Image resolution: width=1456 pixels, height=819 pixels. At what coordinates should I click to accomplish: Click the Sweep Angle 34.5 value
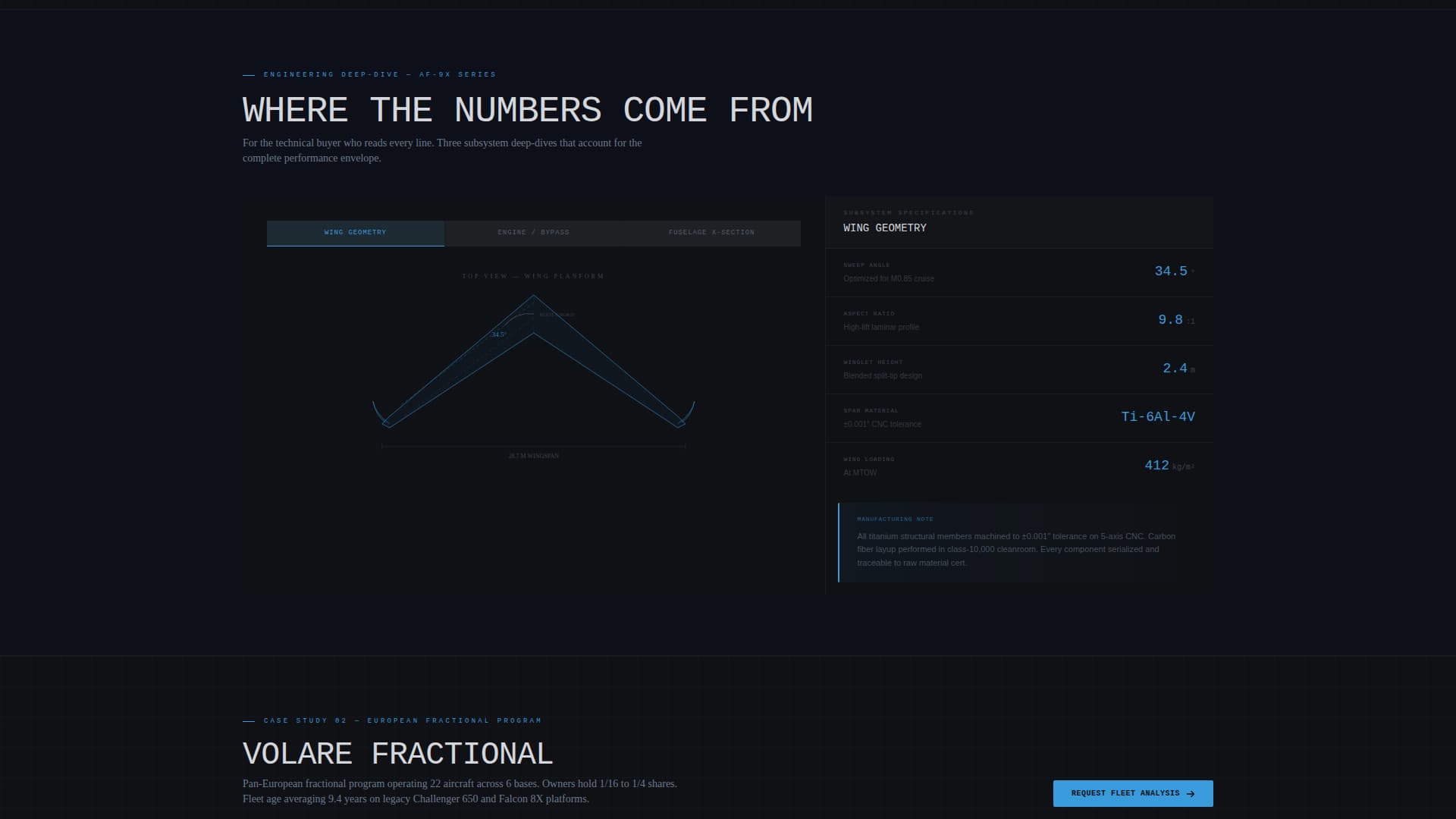[x=1170, y=271]
